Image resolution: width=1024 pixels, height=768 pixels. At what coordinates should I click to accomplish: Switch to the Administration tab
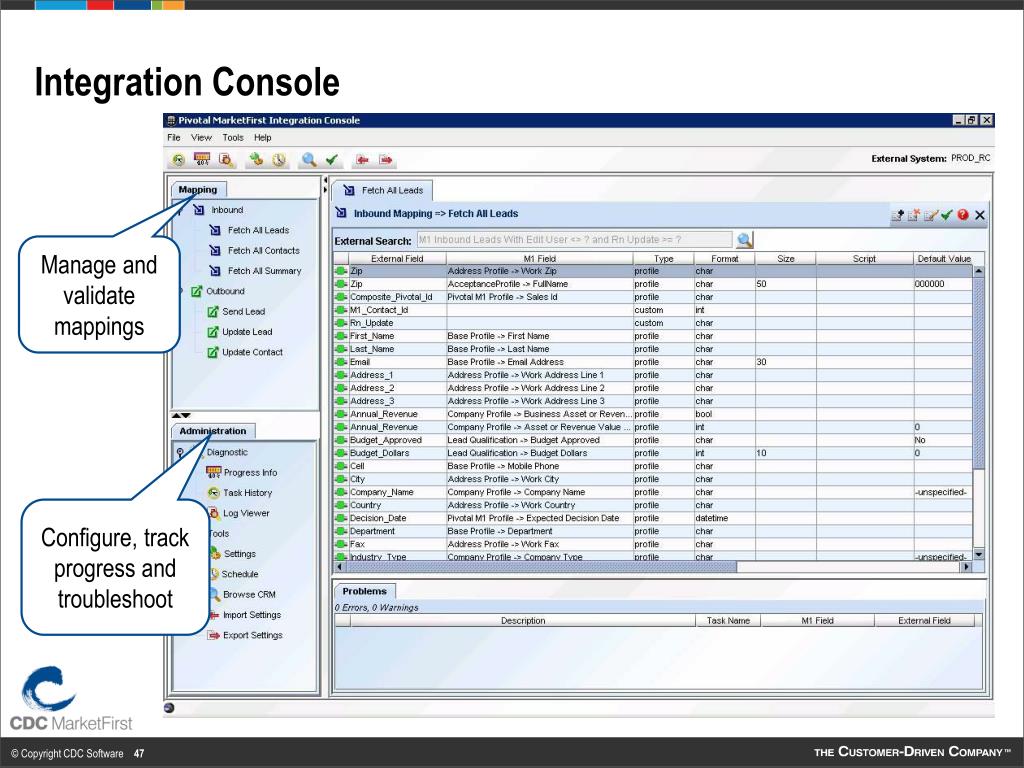[x=213, y=431]
